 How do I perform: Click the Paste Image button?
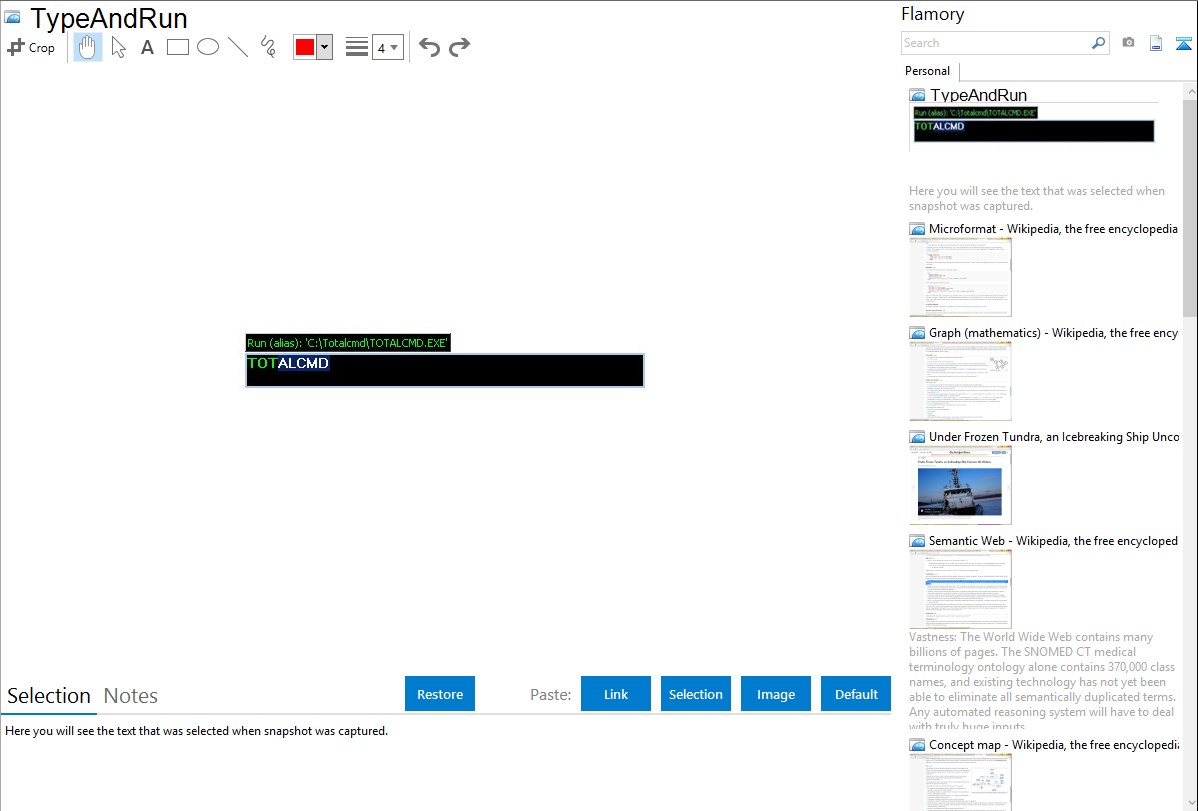click(x=776, y=694)
